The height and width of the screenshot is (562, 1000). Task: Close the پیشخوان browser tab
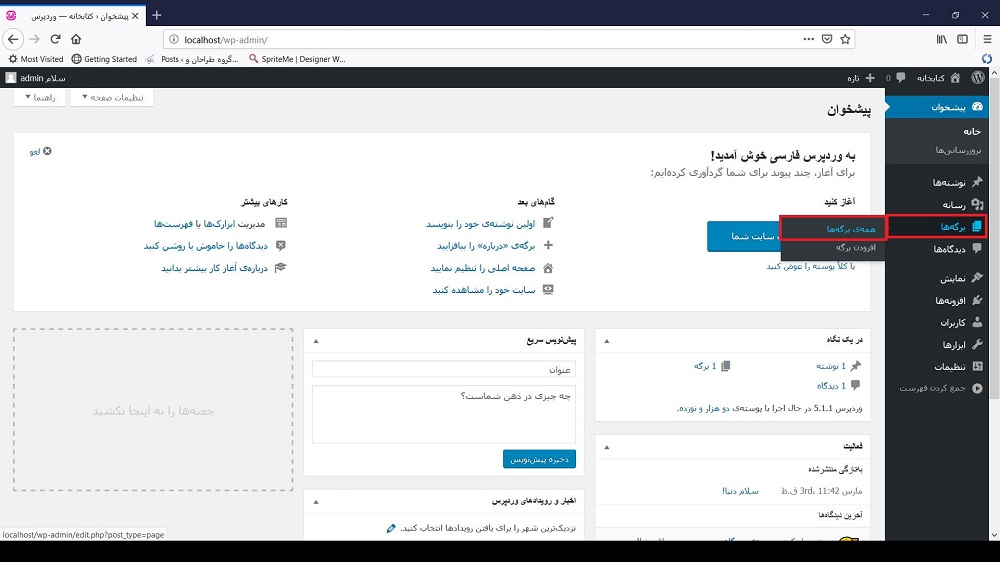click(135, 16)
